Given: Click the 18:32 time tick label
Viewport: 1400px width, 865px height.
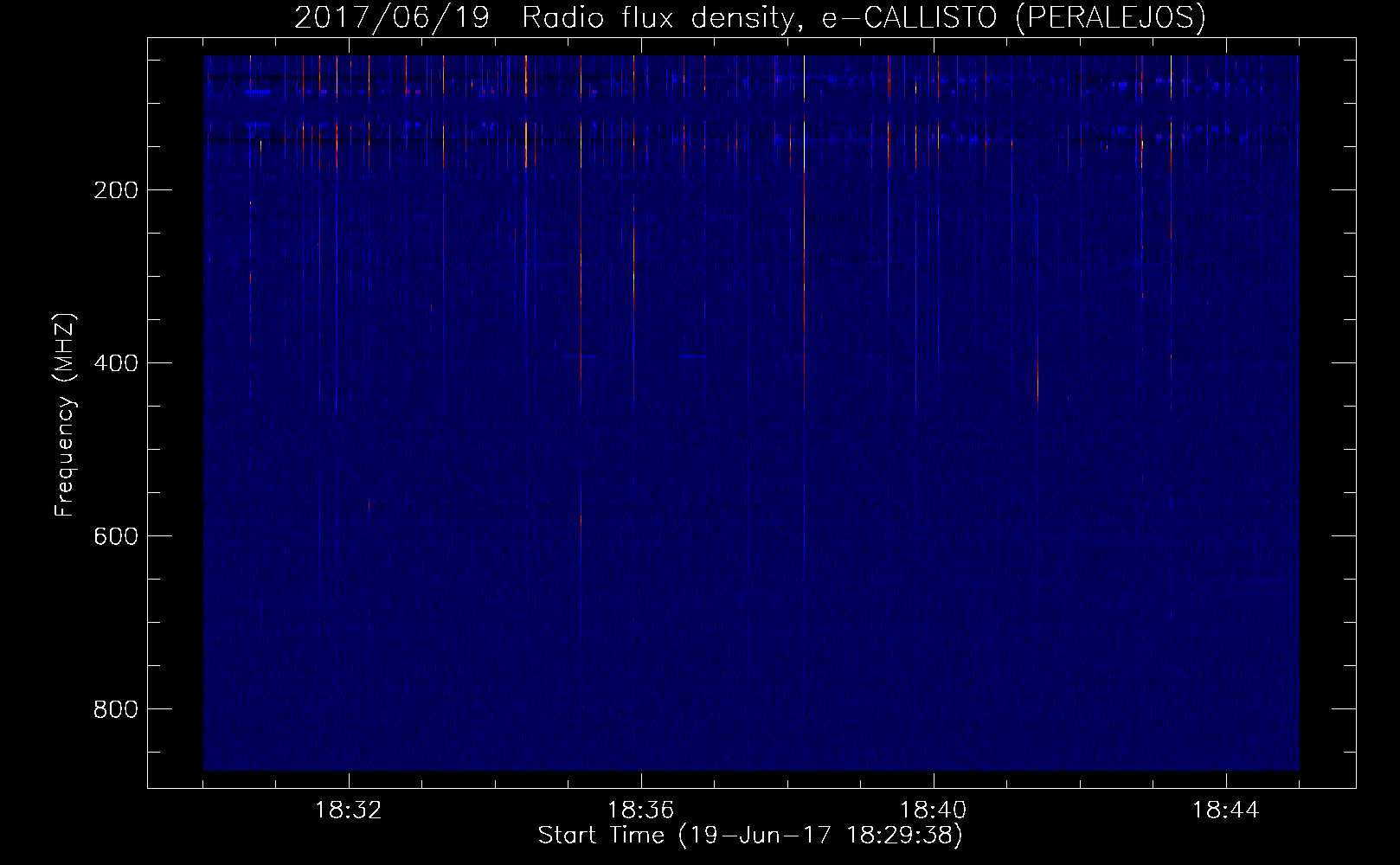Looking at the screenshot, I should click(x=349, y=811).
